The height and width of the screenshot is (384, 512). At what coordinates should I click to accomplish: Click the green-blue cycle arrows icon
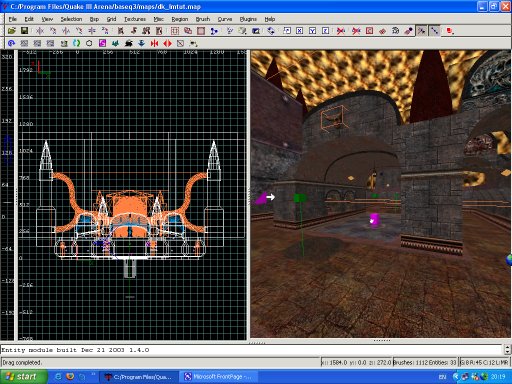coord(77,43)
